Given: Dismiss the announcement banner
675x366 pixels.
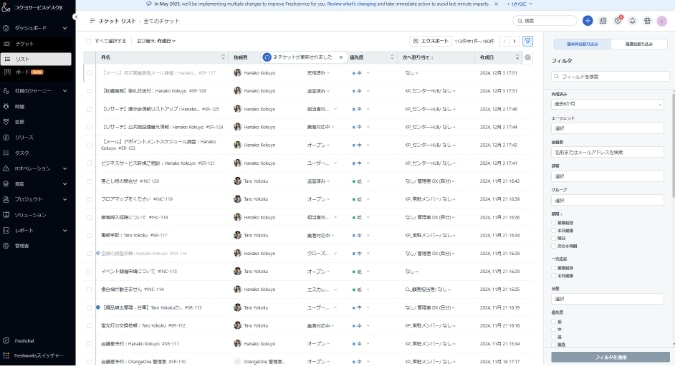Looking at the screenshot, I should point(496,4).
